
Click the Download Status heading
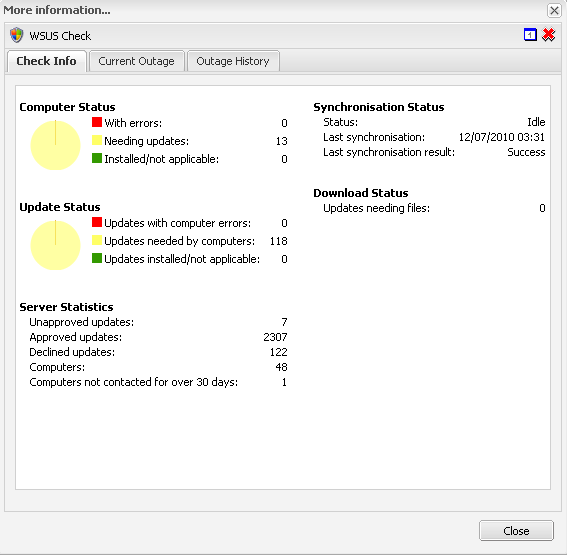click(361, 193)
